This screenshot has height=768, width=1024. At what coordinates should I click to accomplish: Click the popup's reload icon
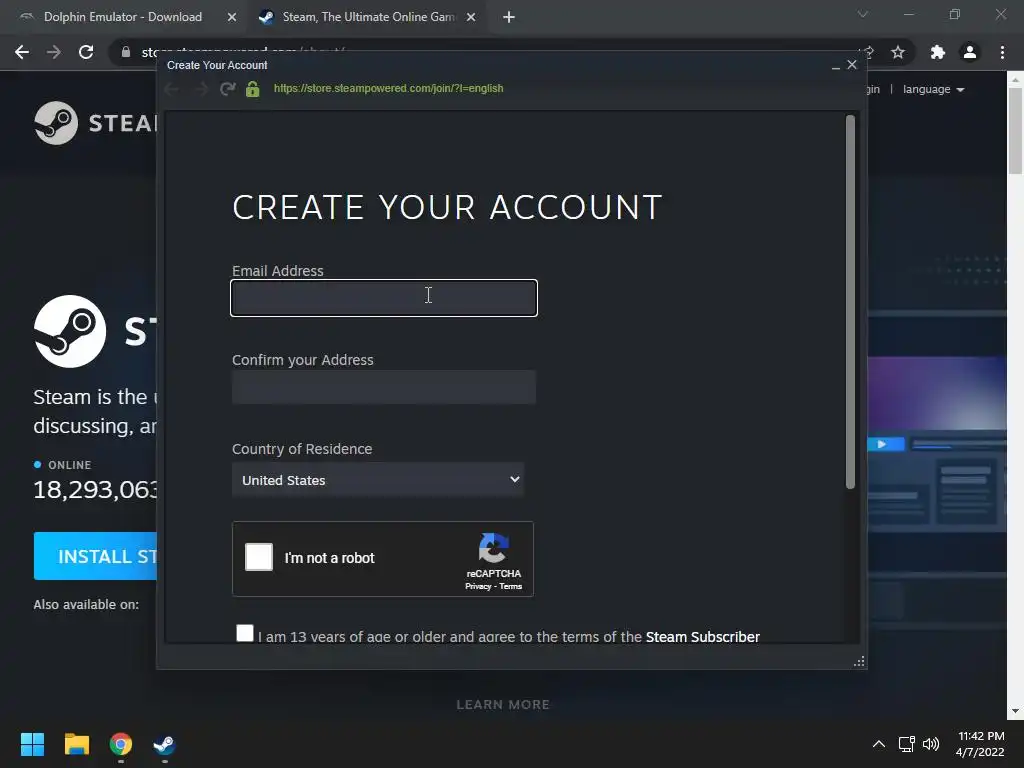tap(227, 88)
